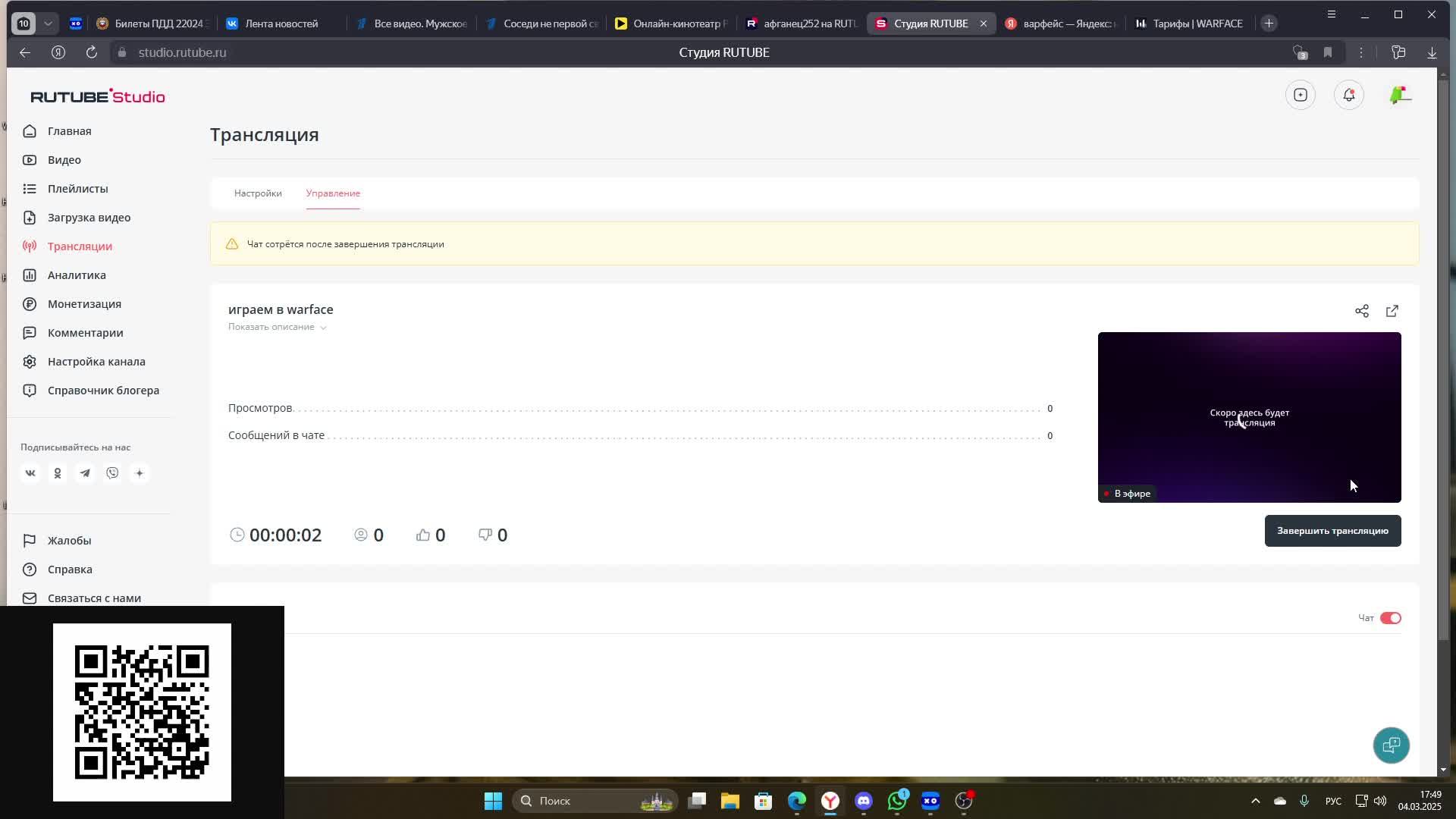This screenshot has height=819, width=1456.
Task: Click the add video plus icon
Action: [1300, 96]
